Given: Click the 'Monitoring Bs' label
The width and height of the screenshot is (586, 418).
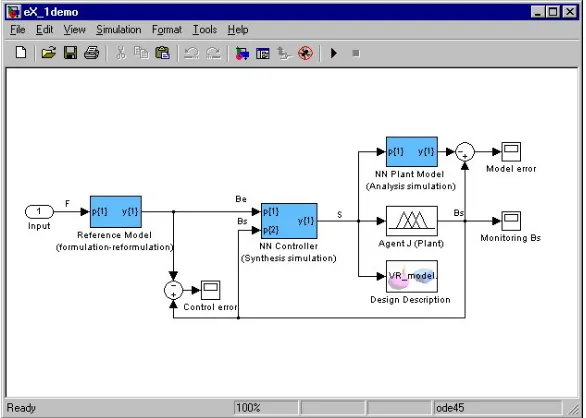Looking at the screenshot, I should pyautogui.click(x=511, y=238).
